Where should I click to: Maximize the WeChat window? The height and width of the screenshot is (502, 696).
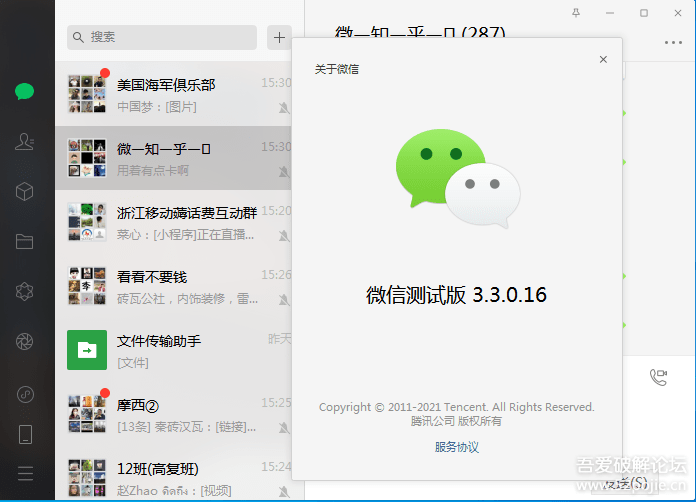pyautogui.click(x=644, y=13)
